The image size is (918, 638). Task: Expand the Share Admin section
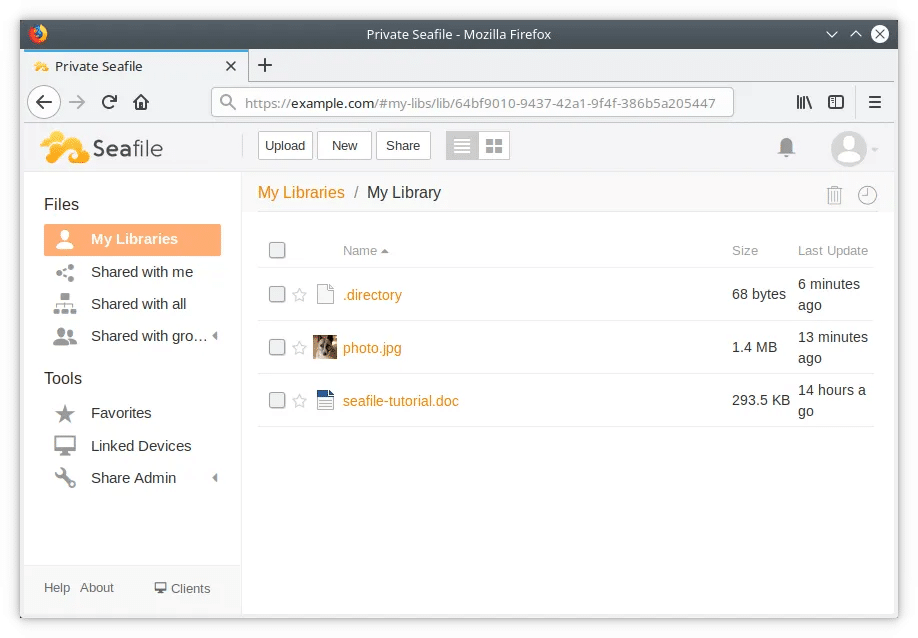point(214,478)
